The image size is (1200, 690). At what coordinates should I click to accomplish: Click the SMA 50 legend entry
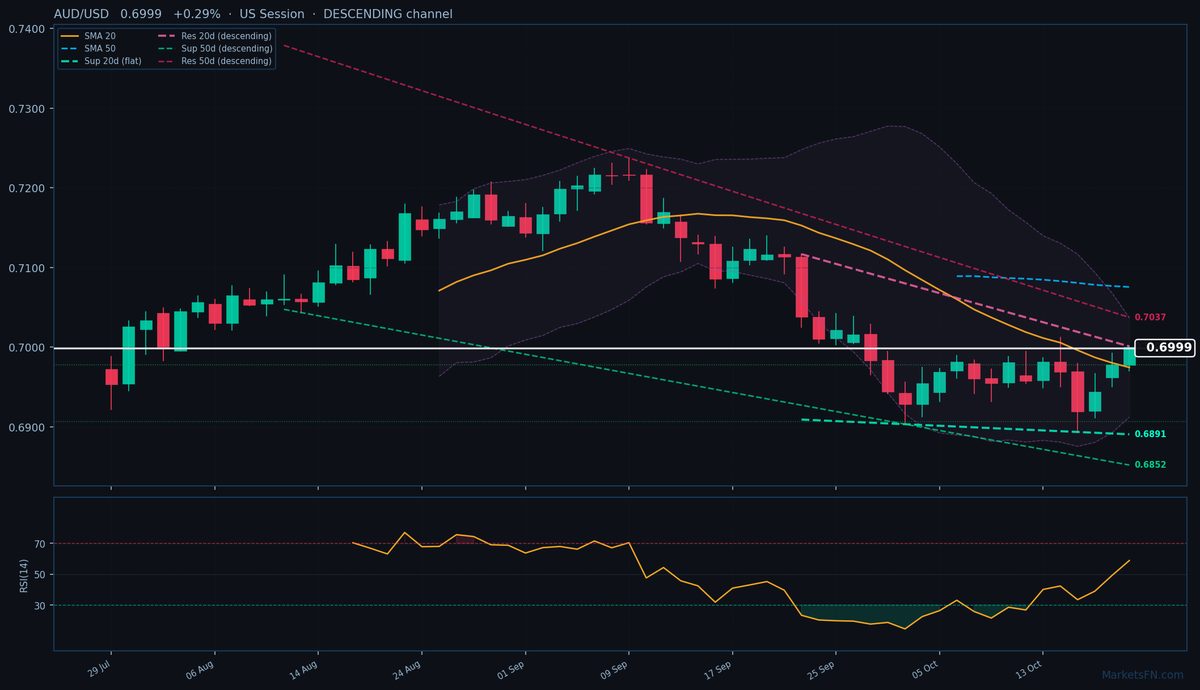point(89,48)
